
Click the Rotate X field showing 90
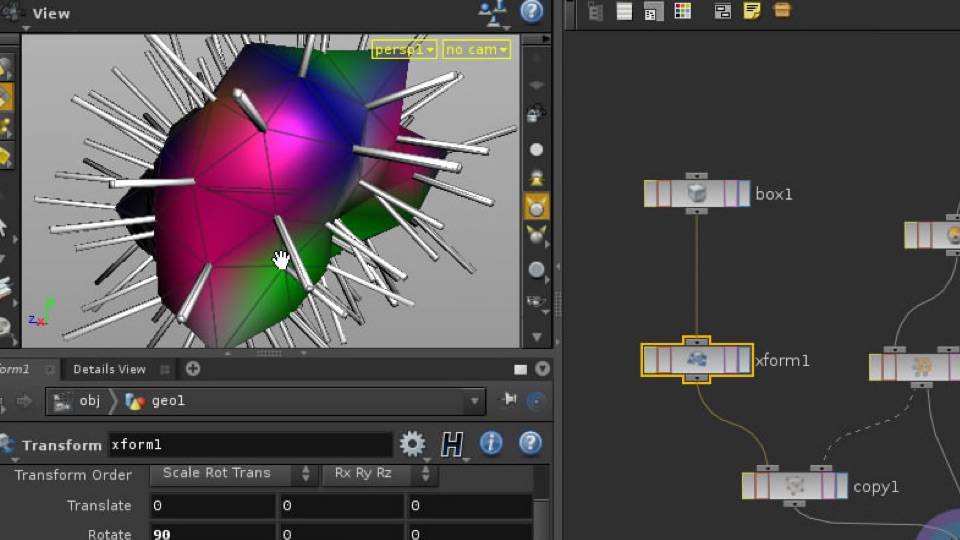[x=211, y=534]
